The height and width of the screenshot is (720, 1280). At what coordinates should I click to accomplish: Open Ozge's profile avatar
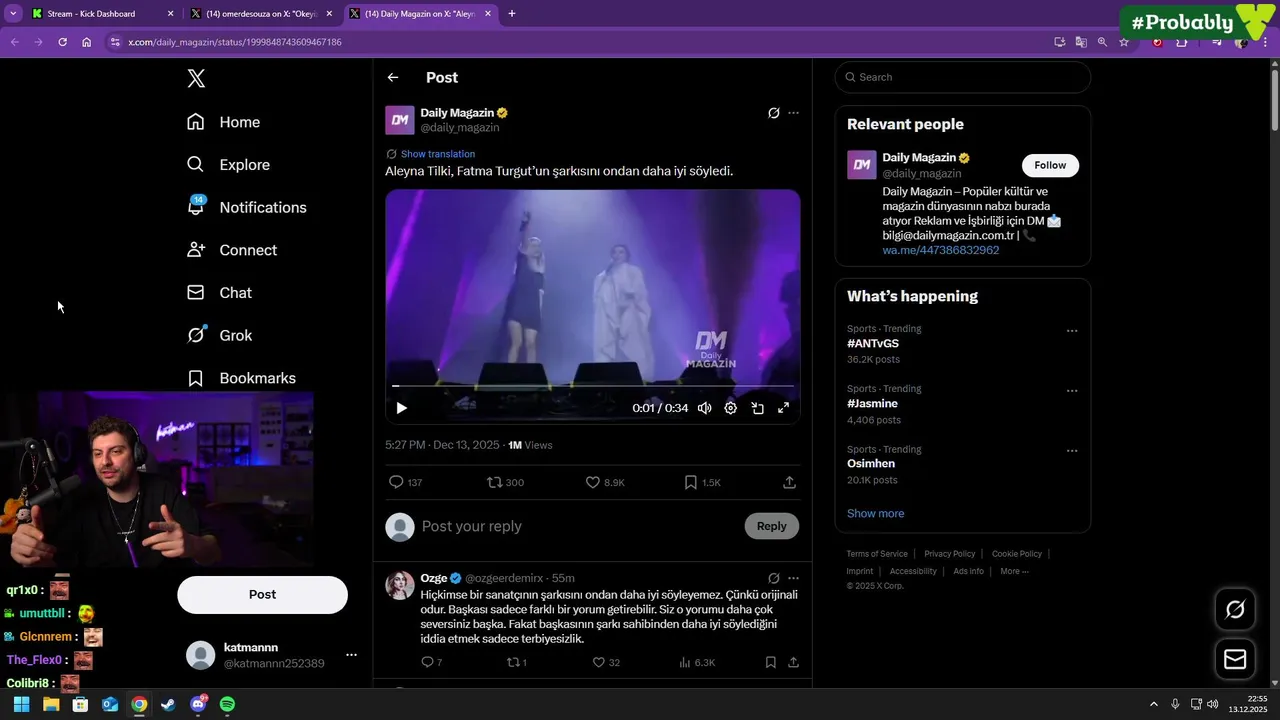[x=400, y=585]
